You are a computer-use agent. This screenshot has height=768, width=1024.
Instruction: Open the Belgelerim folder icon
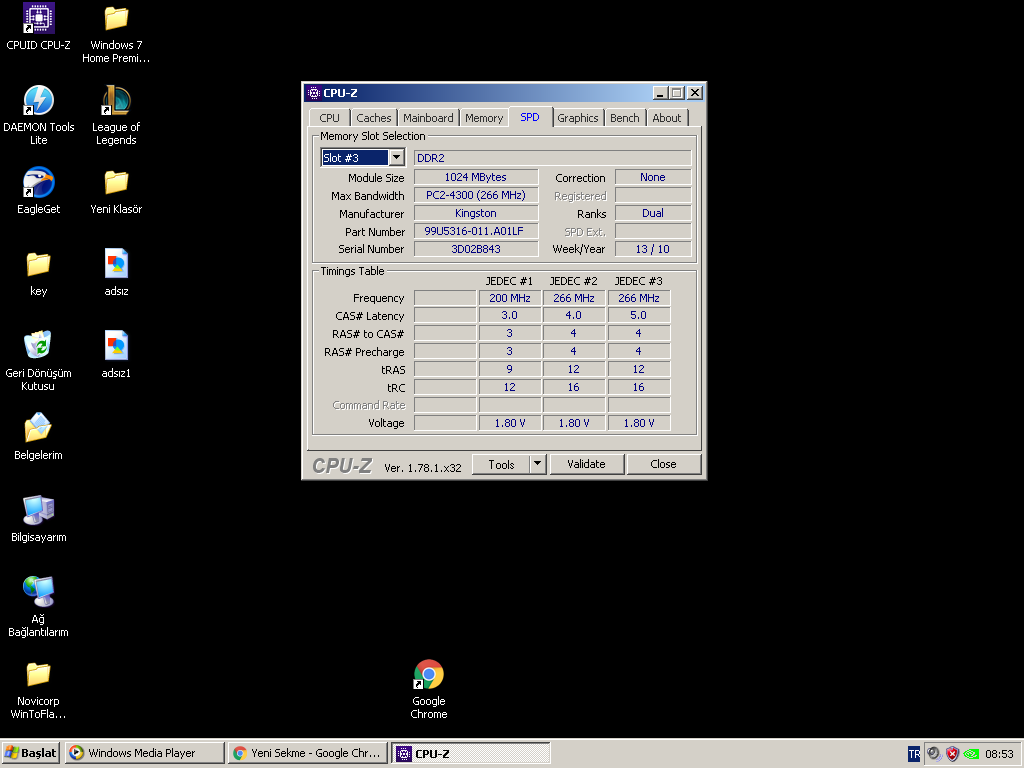38,428
